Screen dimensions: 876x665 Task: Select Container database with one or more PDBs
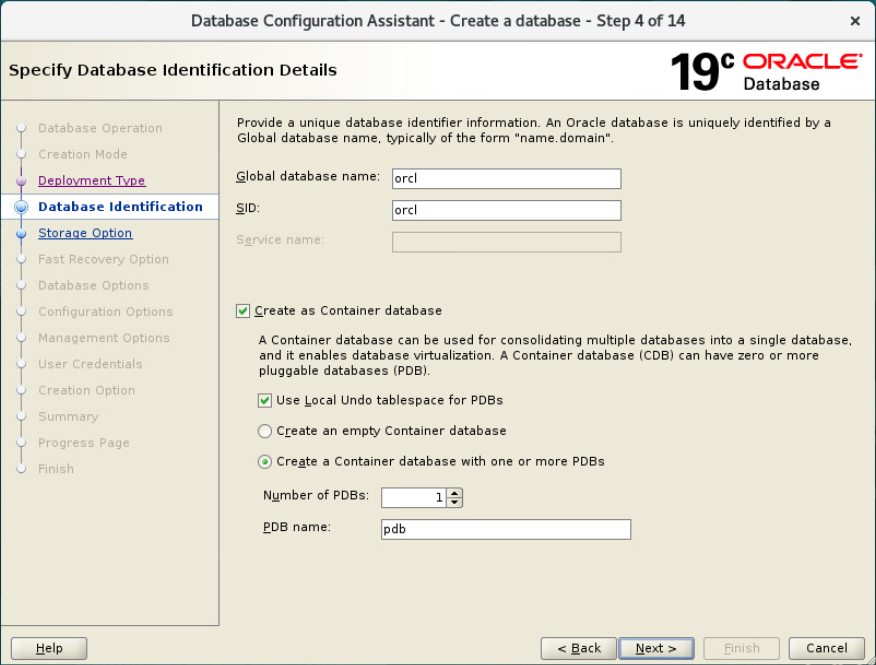click(x=265, y=462)
